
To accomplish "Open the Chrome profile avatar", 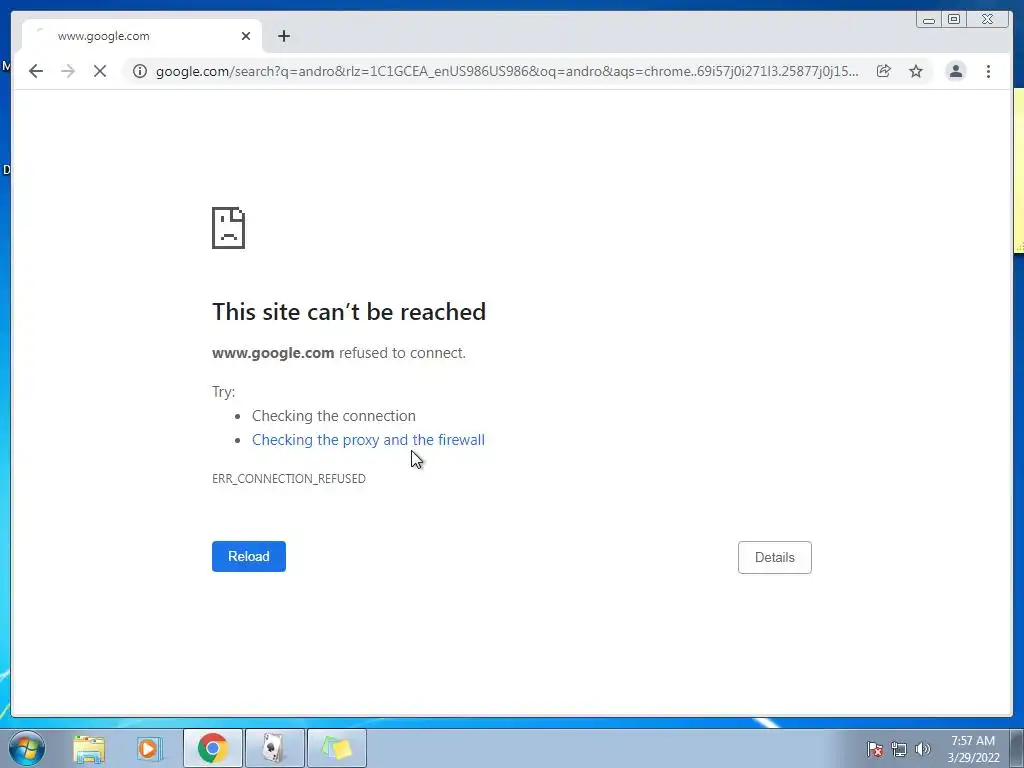I will (956, 71).
